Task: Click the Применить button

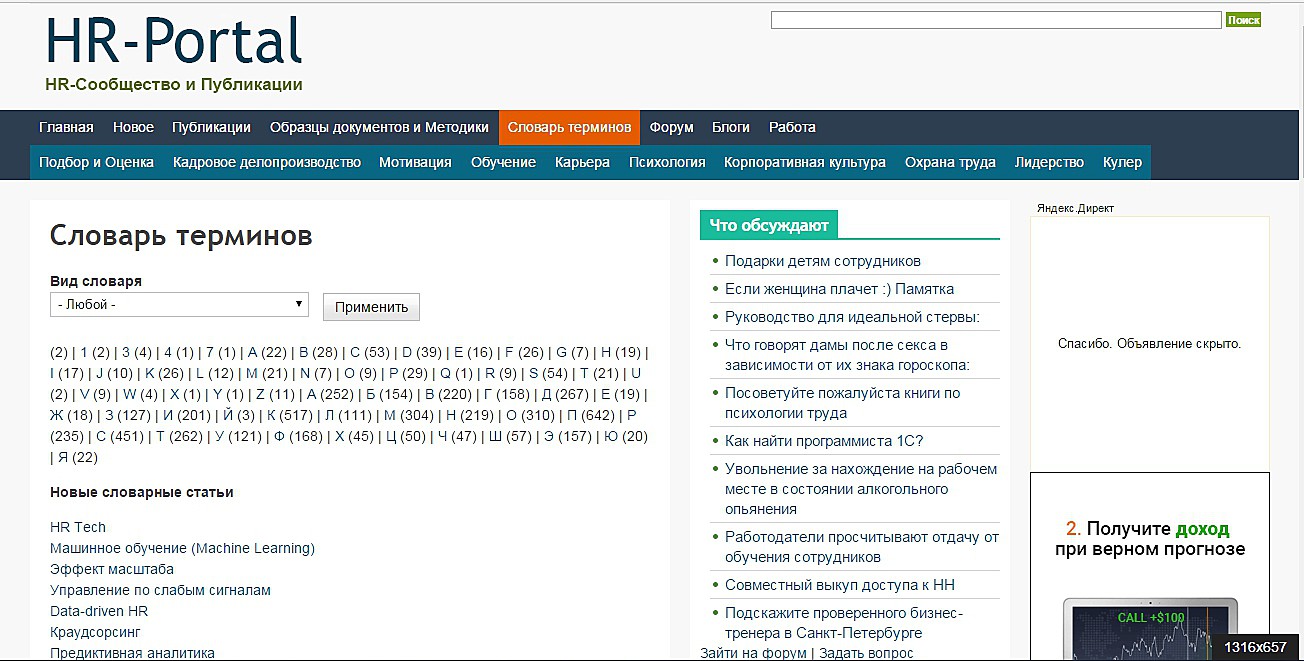Action: [x=371, y=307]
